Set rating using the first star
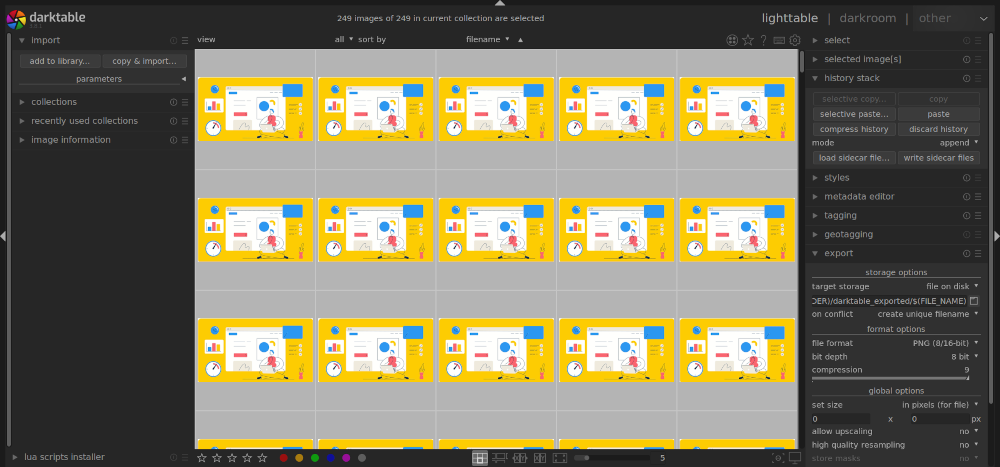This screenshot has width=1000, height=467. coord(202,457)
